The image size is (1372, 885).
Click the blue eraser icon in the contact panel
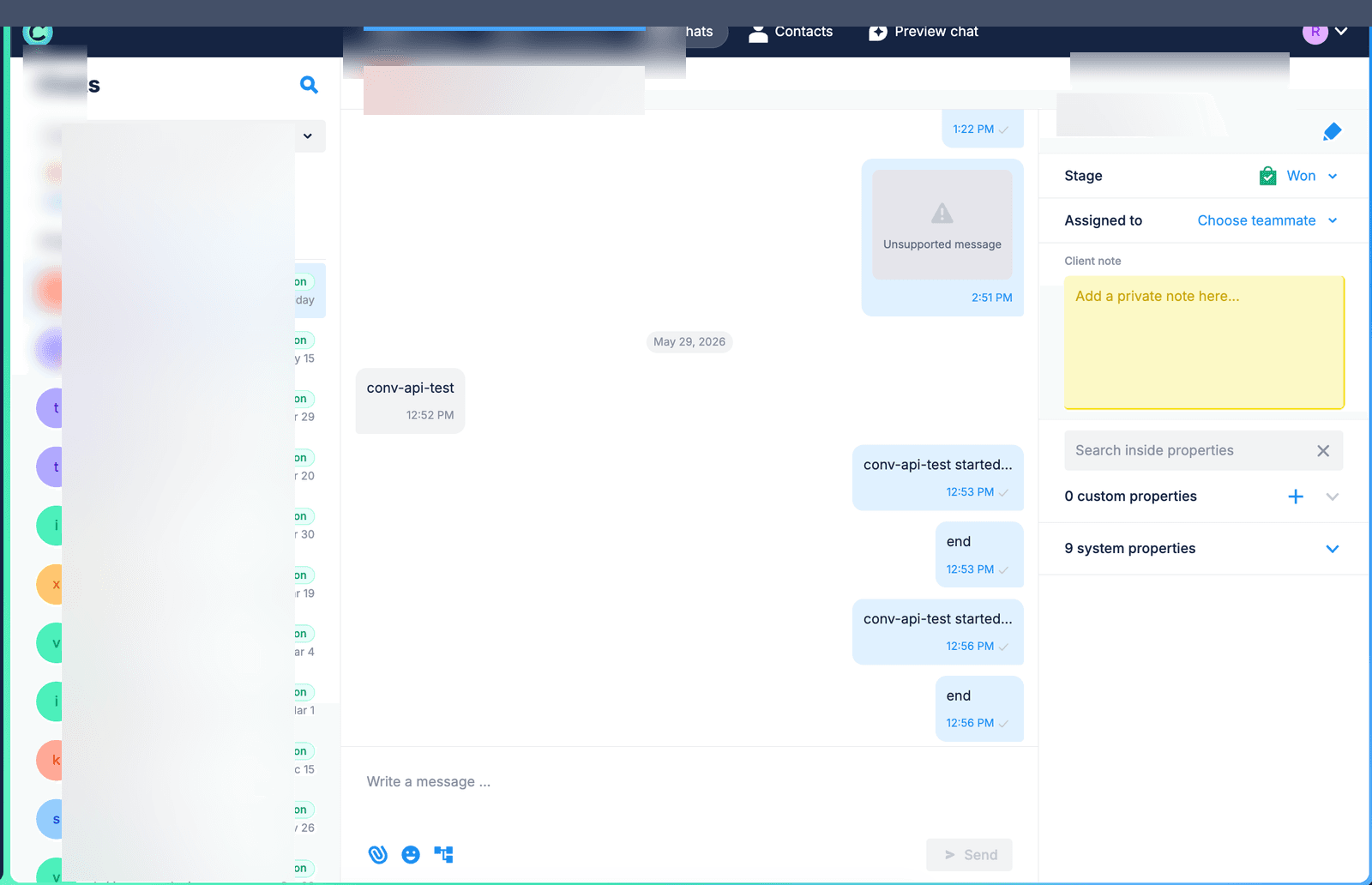pos(1332,131)
